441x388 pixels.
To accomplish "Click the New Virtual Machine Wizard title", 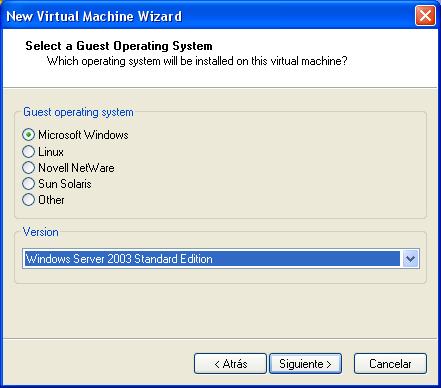I will (94, 16).
